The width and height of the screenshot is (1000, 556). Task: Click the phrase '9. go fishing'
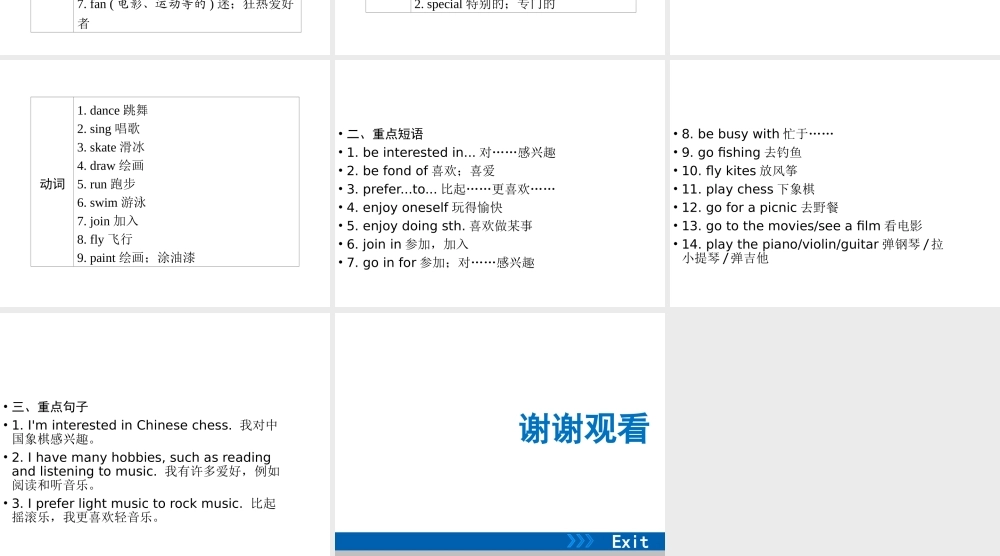click(721, 152)
